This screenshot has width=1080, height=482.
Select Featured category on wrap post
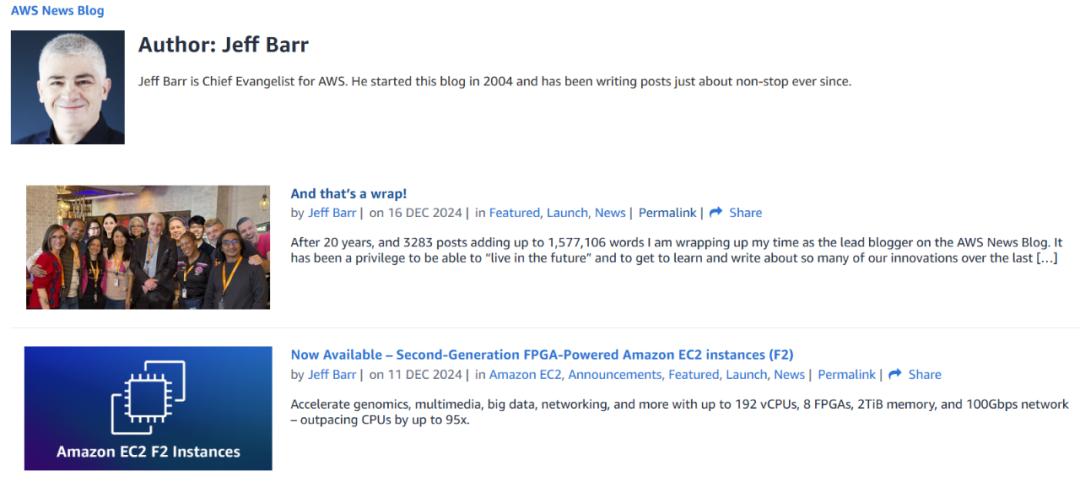tap(514, 213)
